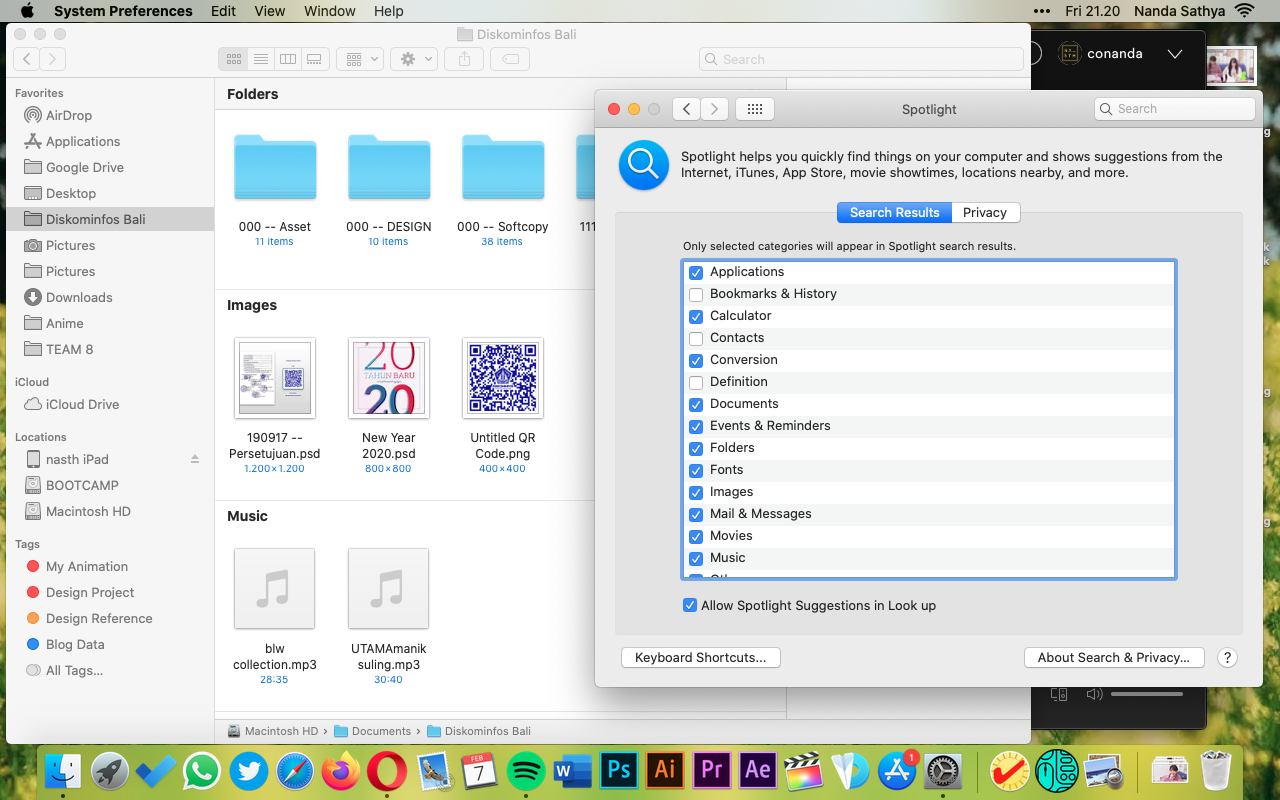Switch to the Privacy tab

984,212
